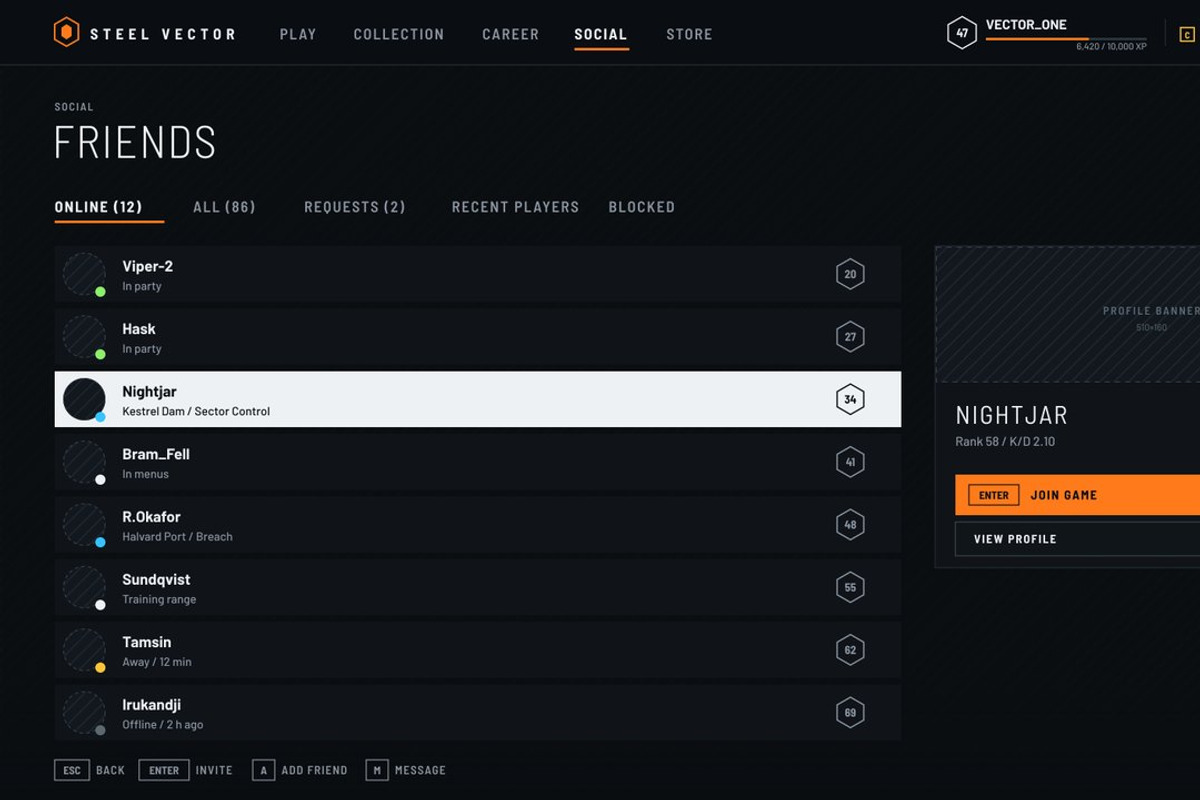Click the ENTER key hint for Invite
The height and width of the screenshot is (800, 1200).
pos(164,770)
